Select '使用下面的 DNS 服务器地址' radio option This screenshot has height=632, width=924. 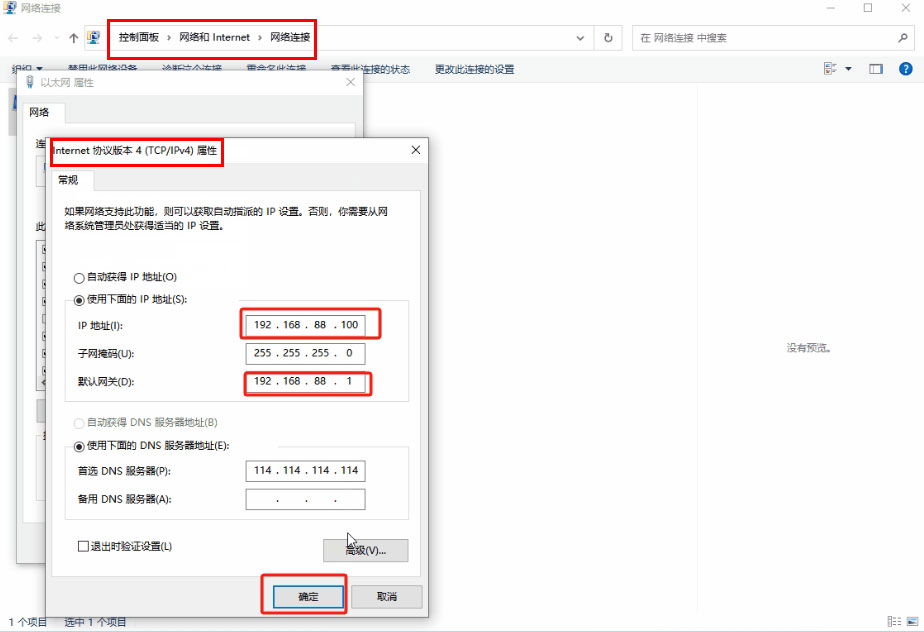click(x=79, y=446)
